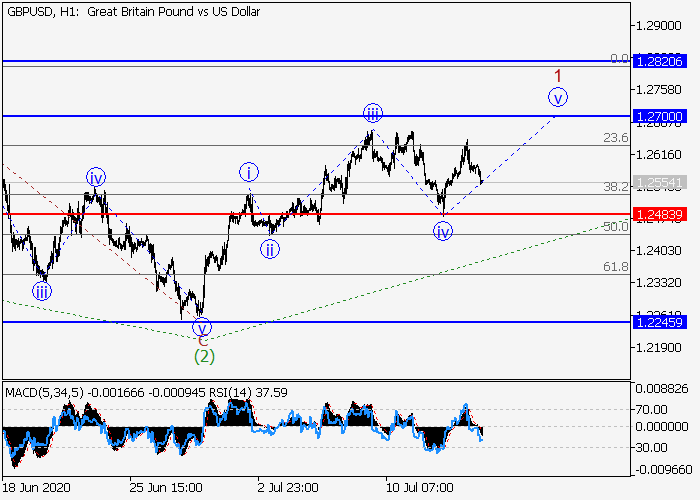Image resolution: width=700 pixels, height=500 pixels.
Task: Click circled wave iii label at the chart peak
Action: (372, 112)
